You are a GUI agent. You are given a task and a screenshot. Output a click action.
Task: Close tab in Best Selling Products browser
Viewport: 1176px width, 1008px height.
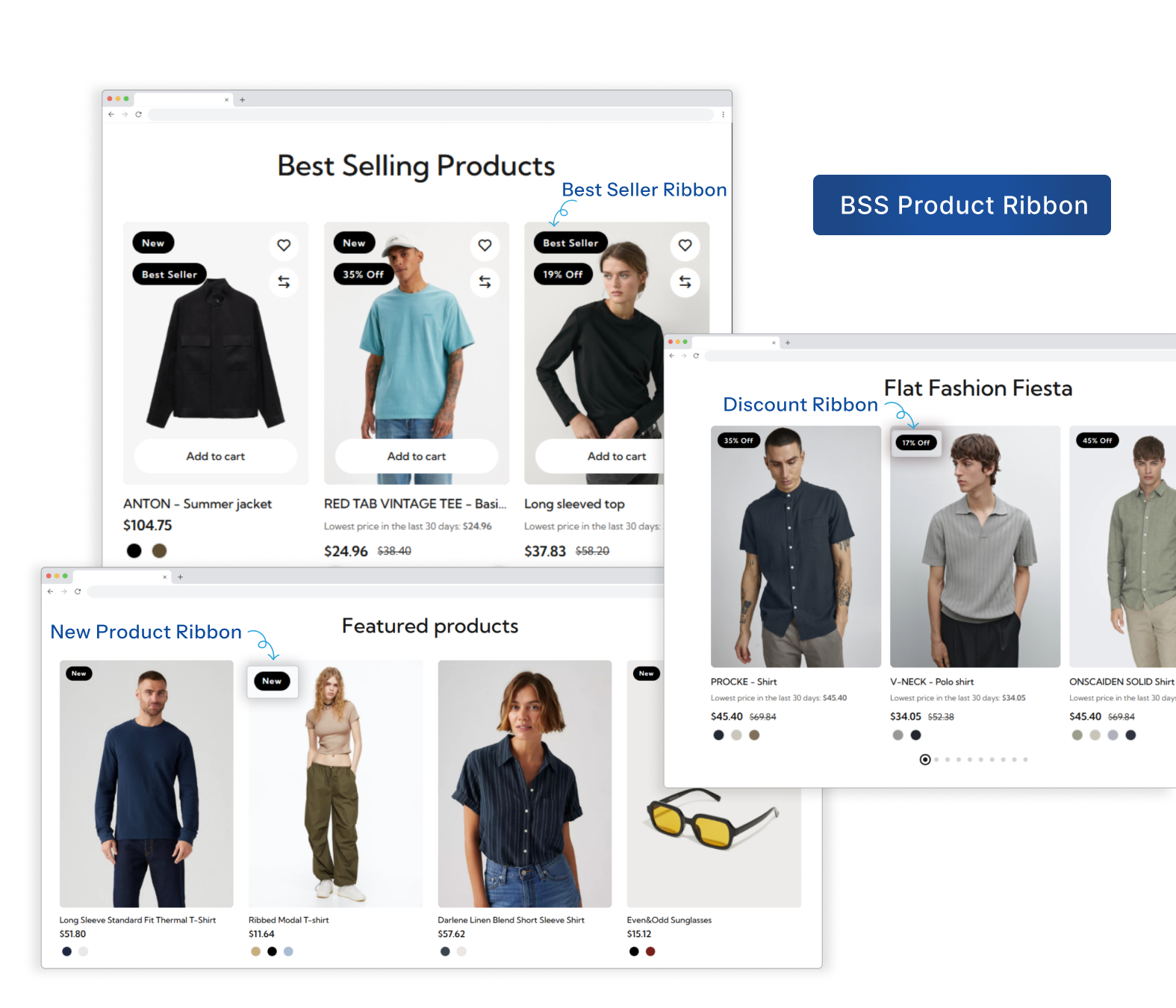[227, 99]
